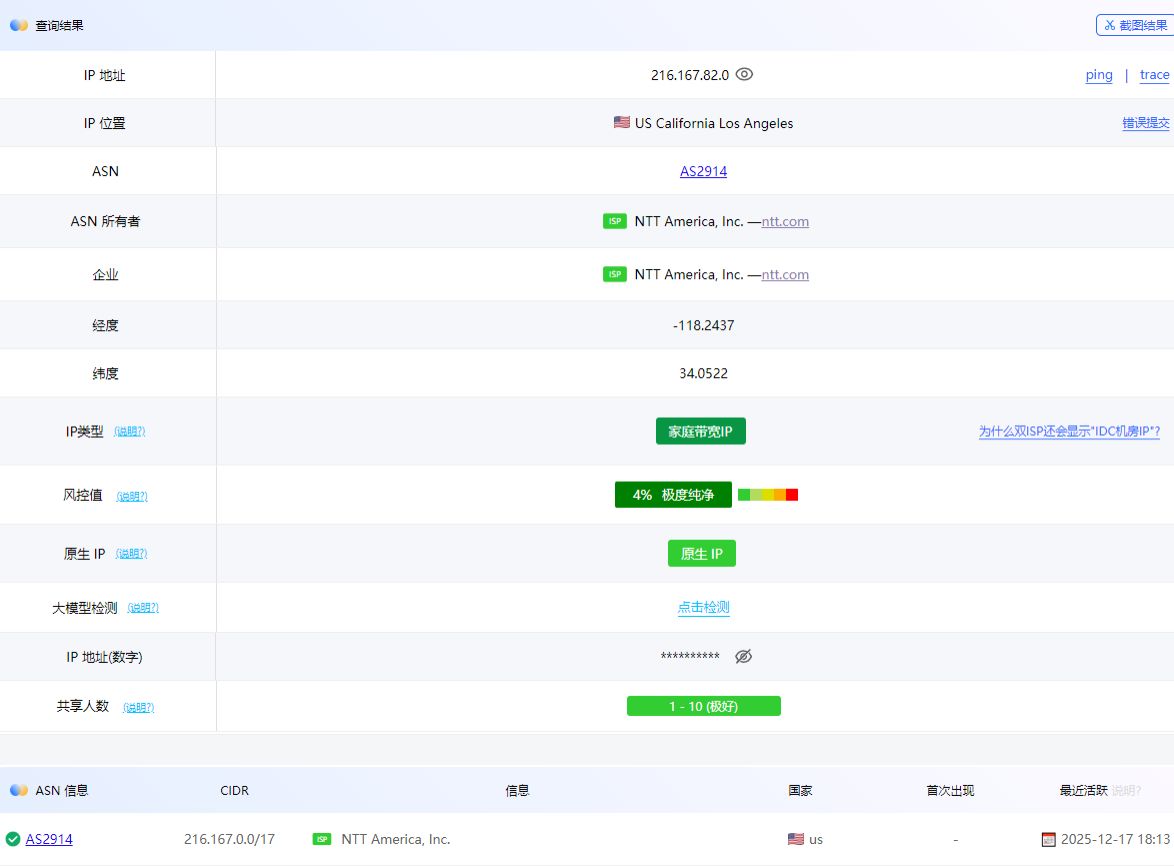Toggle the eye icon beside IP 216.167.82.0
Image resolution: width=1174 pixels, height=866 pixels.
744,75
